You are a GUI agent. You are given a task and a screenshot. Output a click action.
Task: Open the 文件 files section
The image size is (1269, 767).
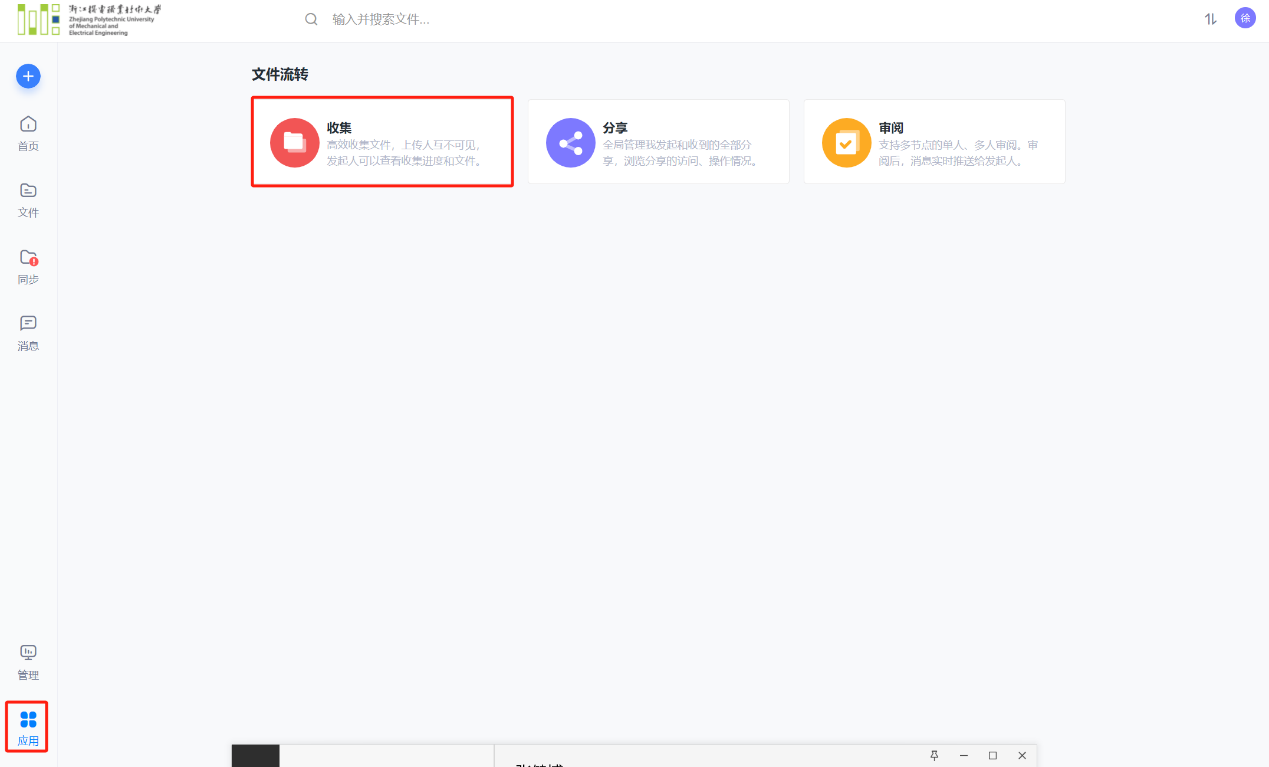click(x=28, y=199)
